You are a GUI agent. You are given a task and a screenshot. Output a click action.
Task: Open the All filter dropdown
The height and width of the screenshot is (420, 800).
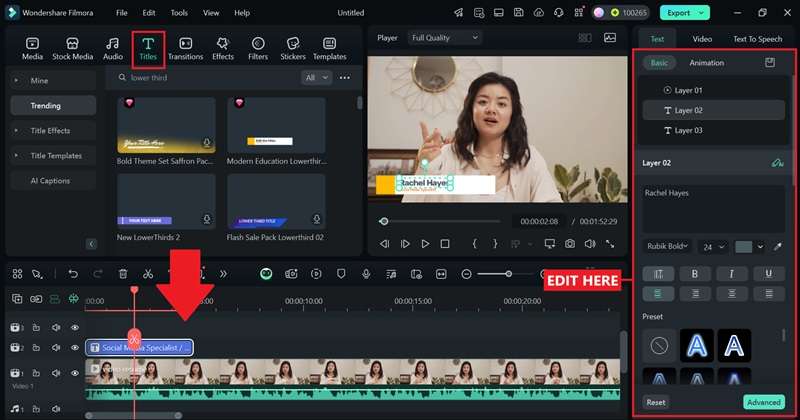click(x=316, y=78)
